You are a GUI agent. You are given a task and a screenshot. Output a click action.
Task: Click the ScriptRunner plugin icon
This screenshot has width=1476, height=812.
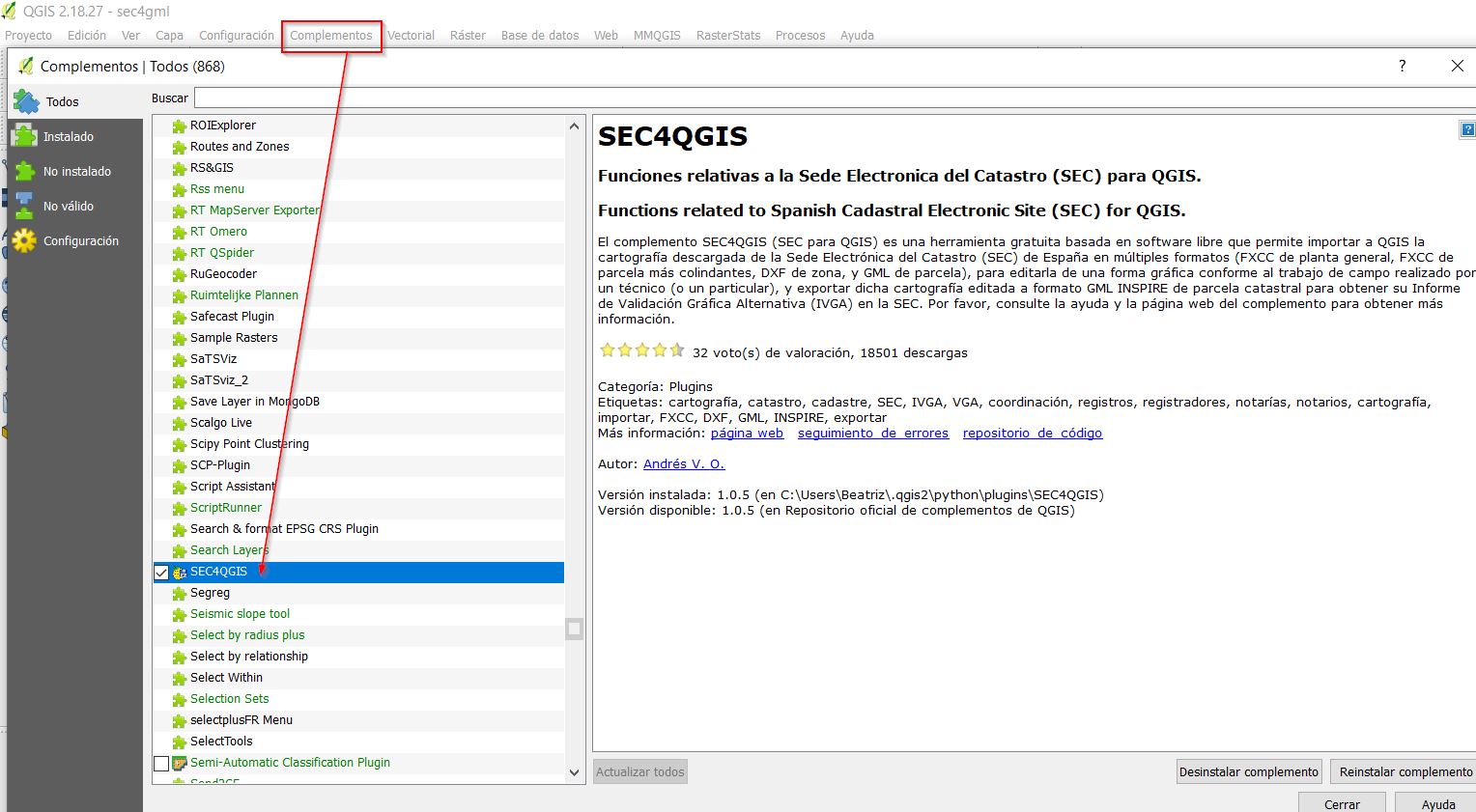(x=179, y=508)
